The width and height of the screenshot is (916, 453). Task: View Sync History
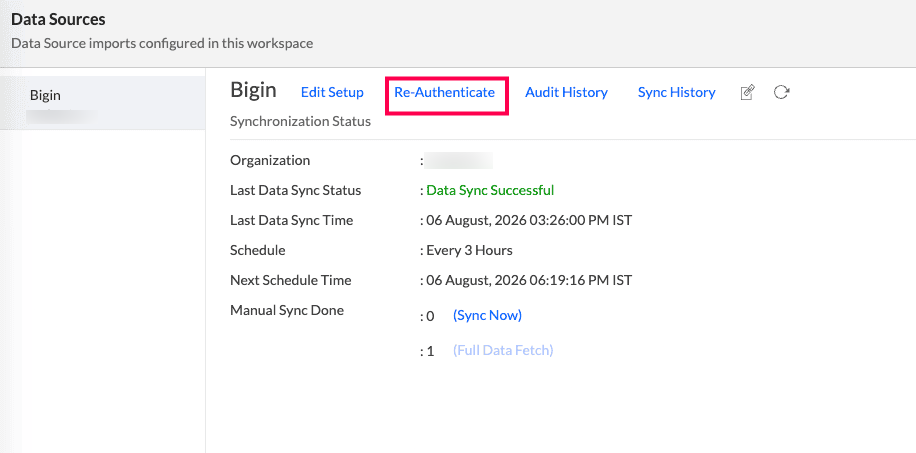676,92
